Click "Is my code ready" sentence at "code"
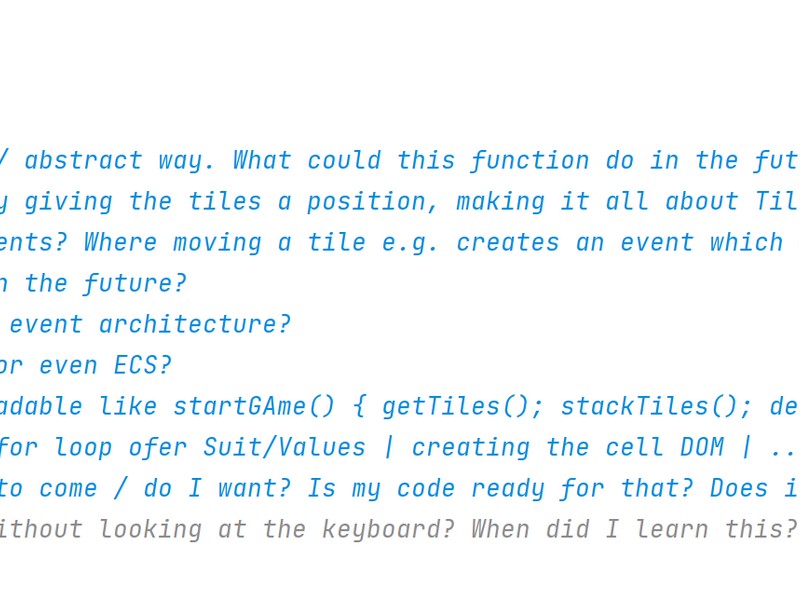This screenshot has height=600, width=800. point(426,488)
